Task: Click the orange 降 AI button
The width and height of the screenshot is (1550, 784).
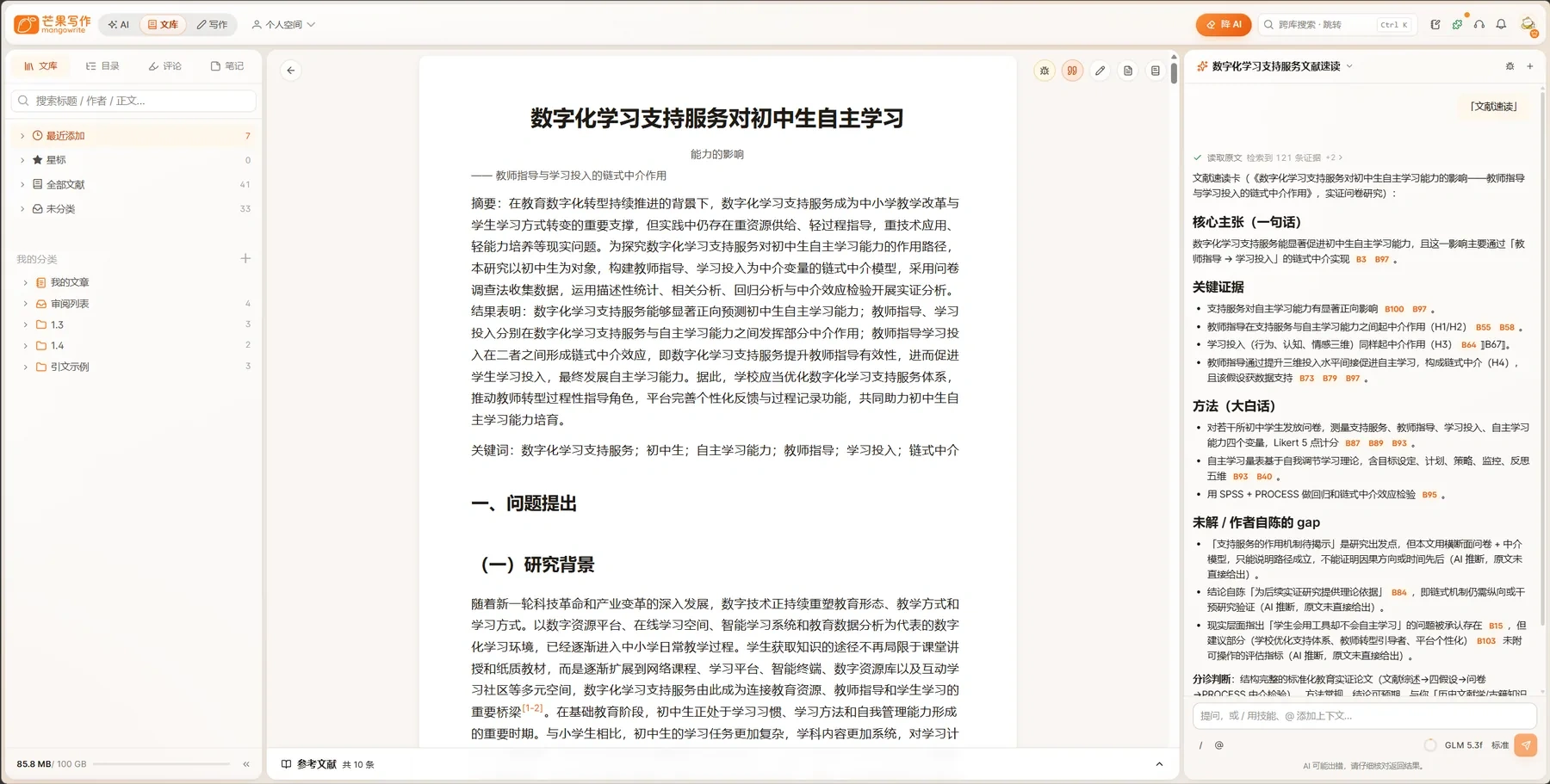Action: [x=1223, y=25]
